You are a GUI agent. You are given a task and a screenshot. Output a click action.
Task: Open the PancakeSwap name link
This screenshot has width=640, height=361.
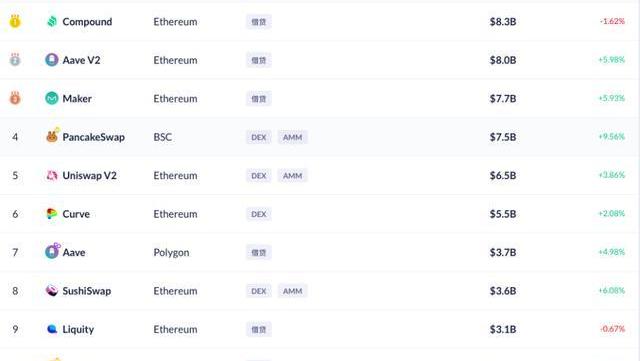[x=93, y=137]
